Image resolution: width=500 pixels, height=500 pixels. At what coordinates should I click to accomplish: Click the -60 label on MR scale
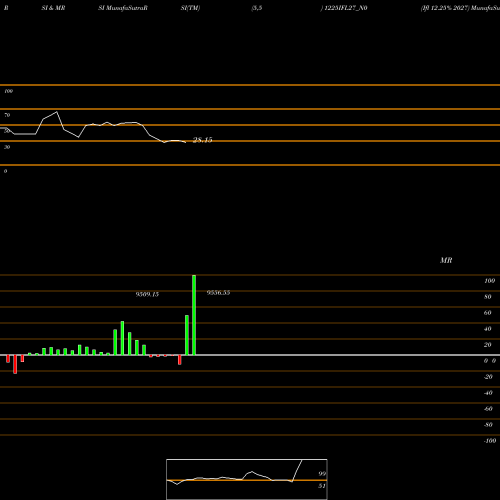click(x=488, y=409)
